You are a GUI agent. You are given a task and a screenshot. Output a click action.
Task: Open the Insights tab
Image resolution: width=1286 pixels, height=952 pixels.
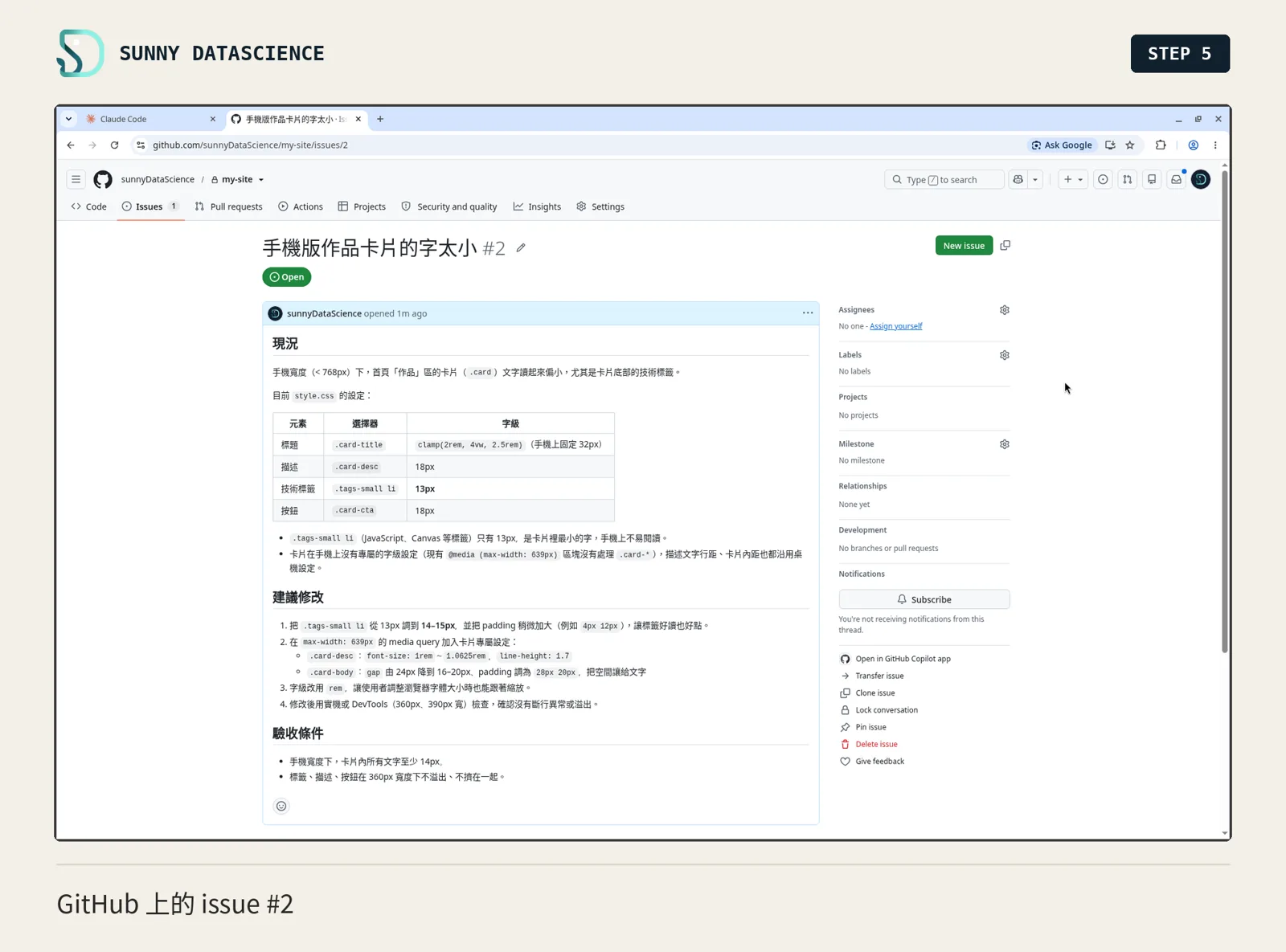(x=537, y=207)
